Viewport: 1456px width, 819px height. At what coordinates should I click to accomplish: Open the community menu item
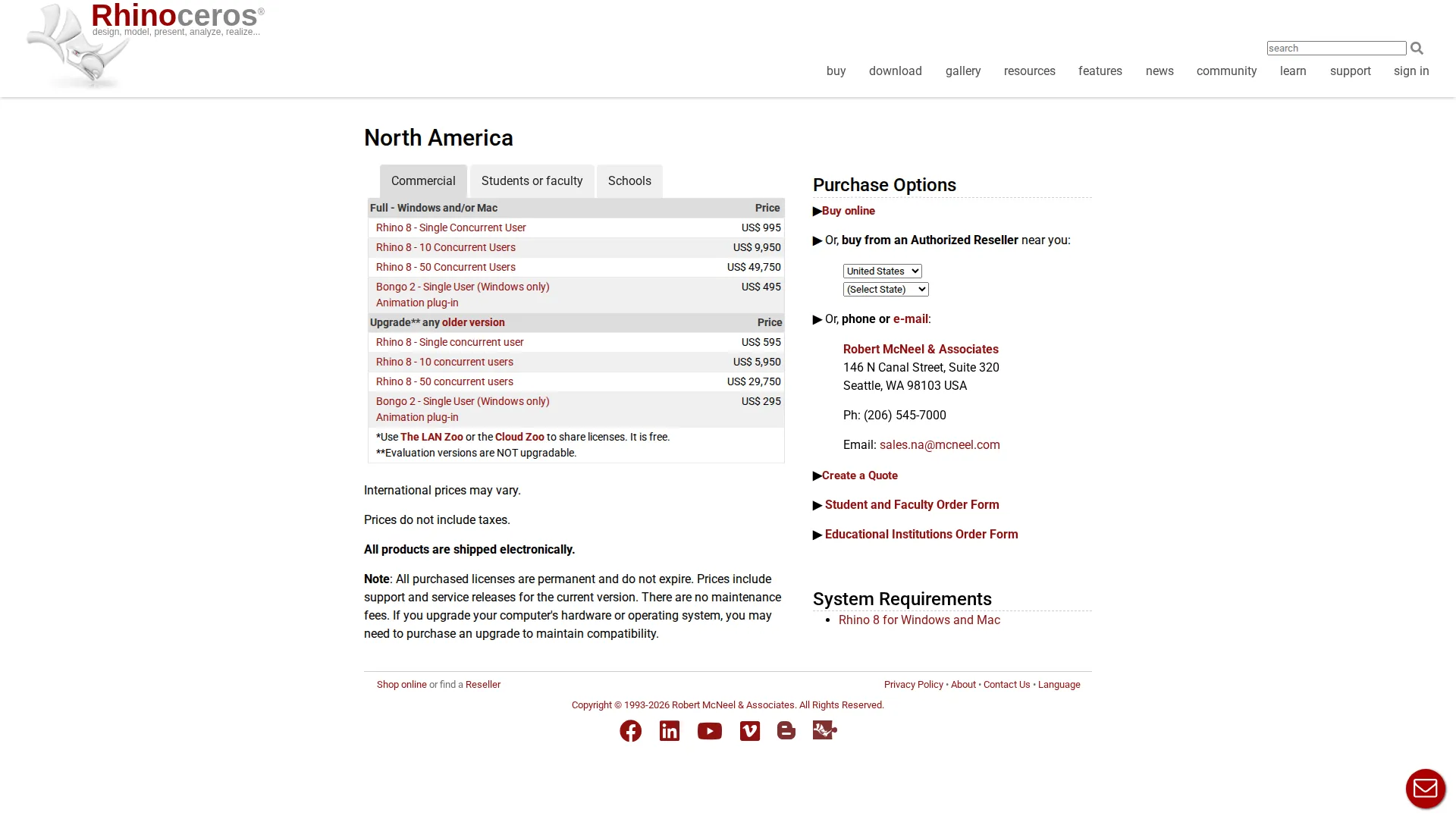1226,71
